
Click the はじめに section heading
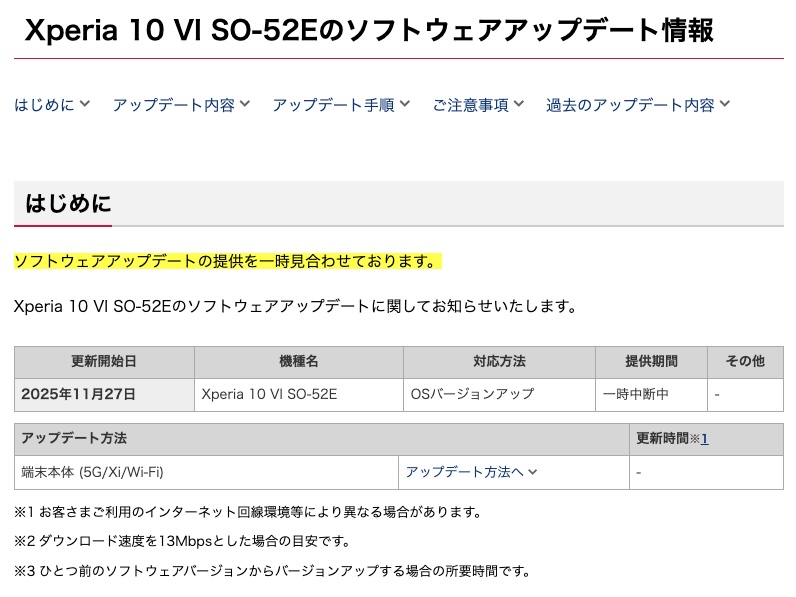click(68, 204)
